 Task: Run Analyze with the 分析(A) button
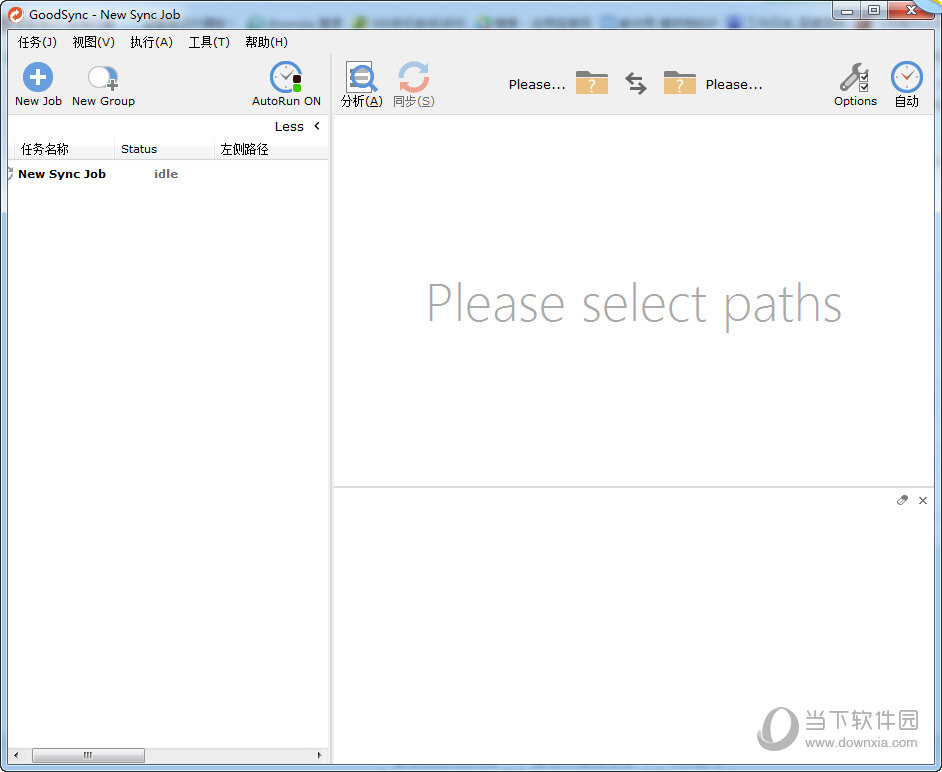[x=361, y=85]
